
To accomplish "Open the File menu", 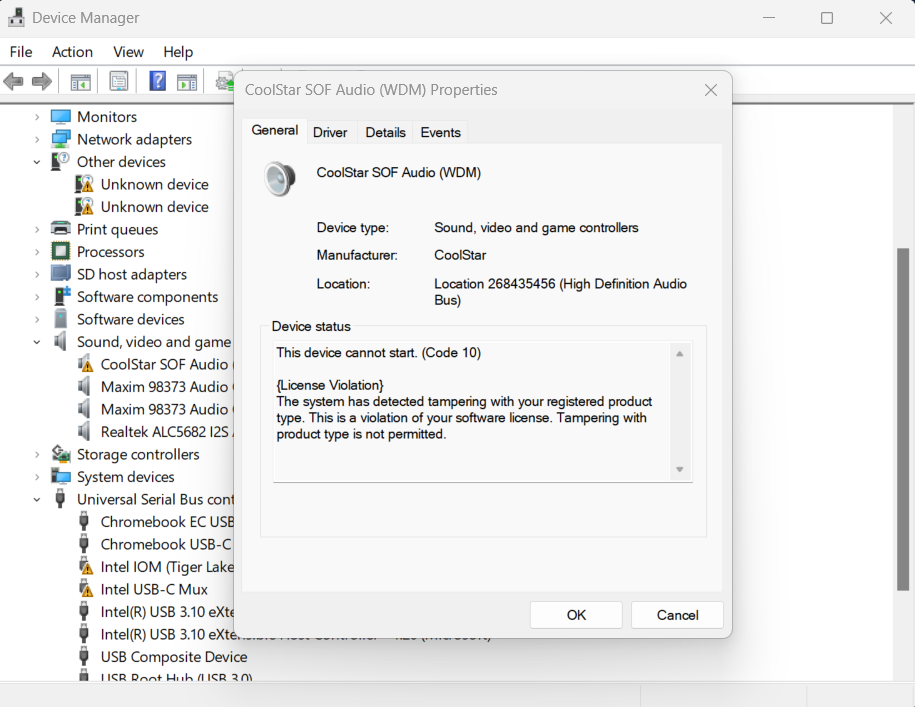I will point(21,52).
